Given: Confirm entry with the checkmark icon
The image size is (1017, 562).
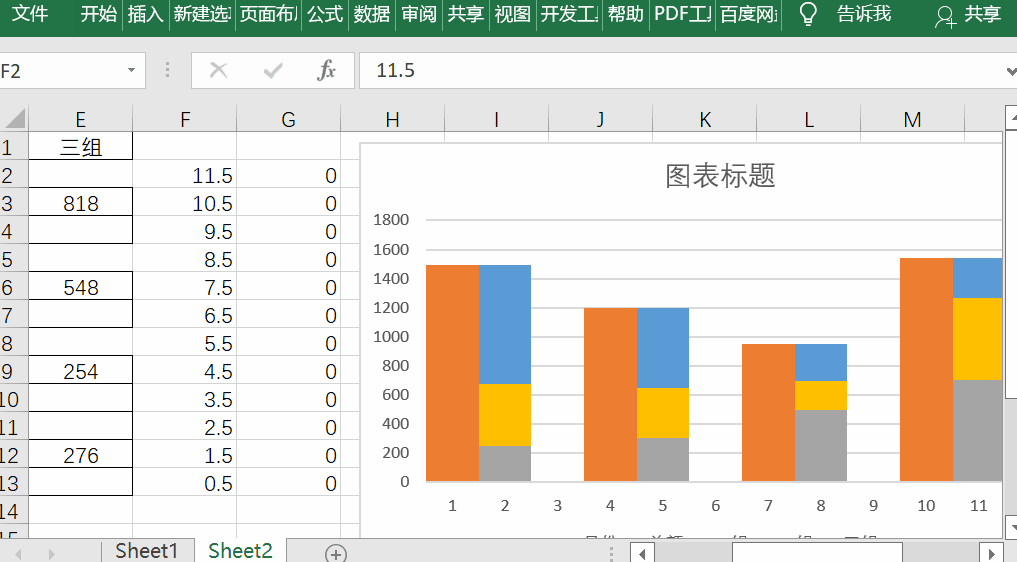Looking at the screenshot, I should coord(273,70).
